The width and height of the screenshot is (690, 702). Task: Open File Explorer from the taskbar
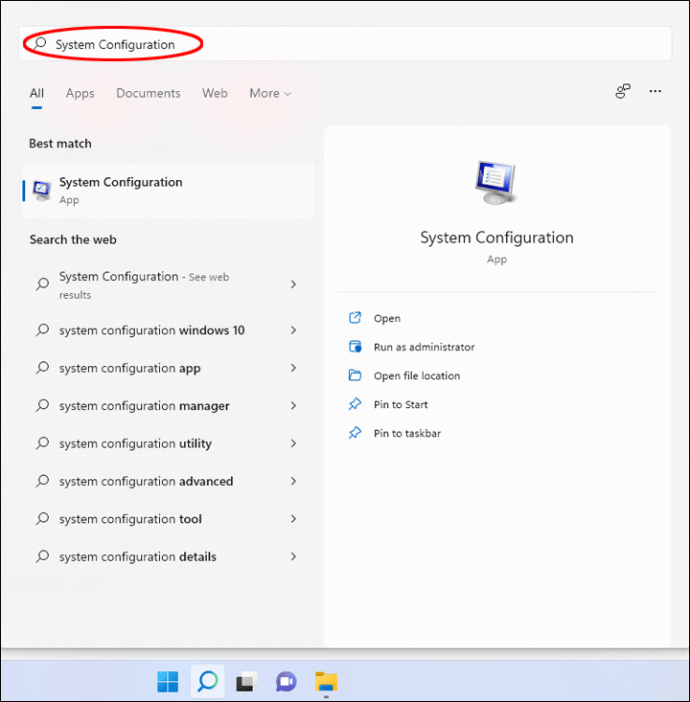pos(326,682)
